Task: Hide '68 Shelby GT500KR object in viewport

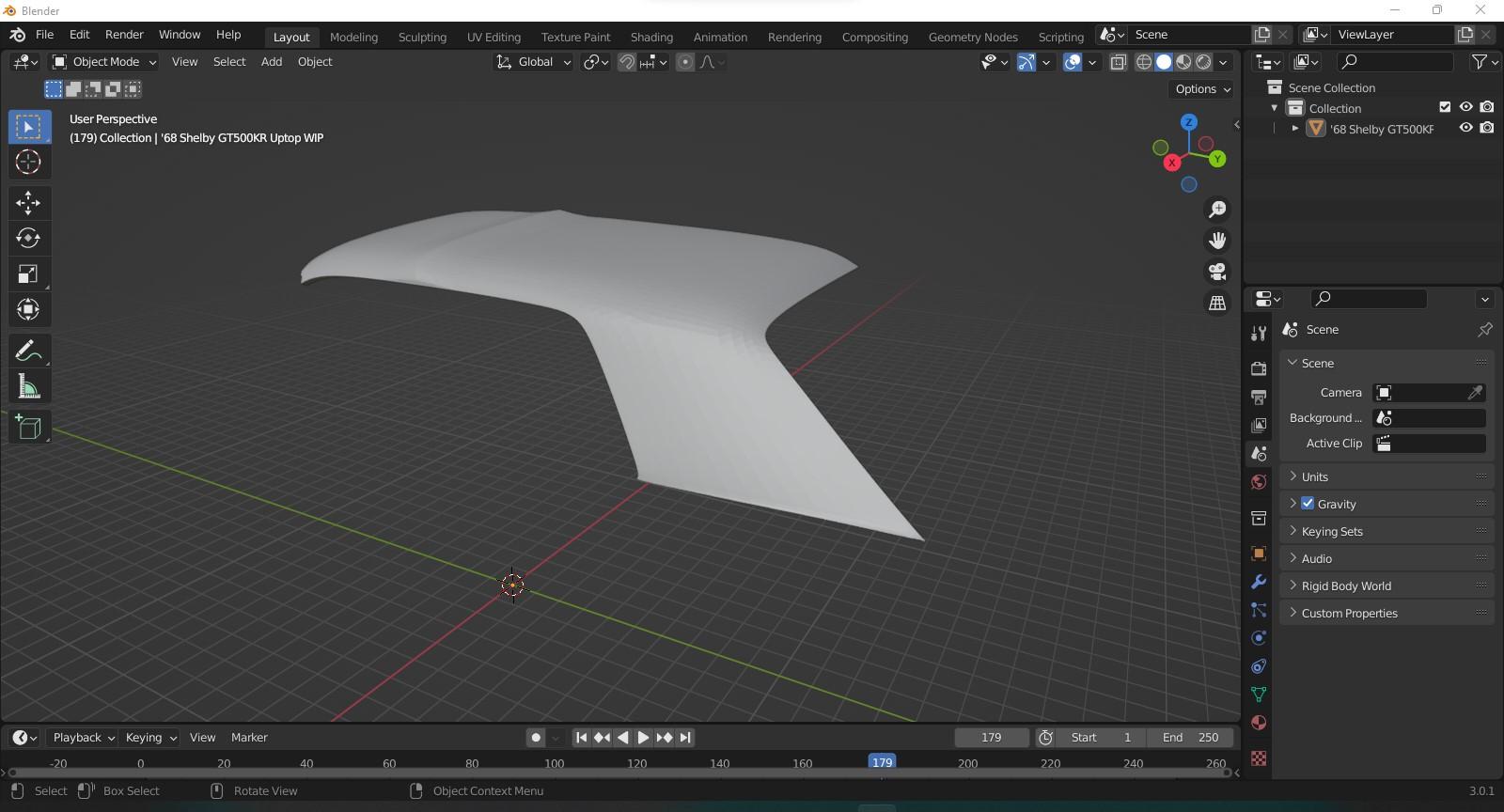Action: pyautogui.click(x=1465, y=128)
